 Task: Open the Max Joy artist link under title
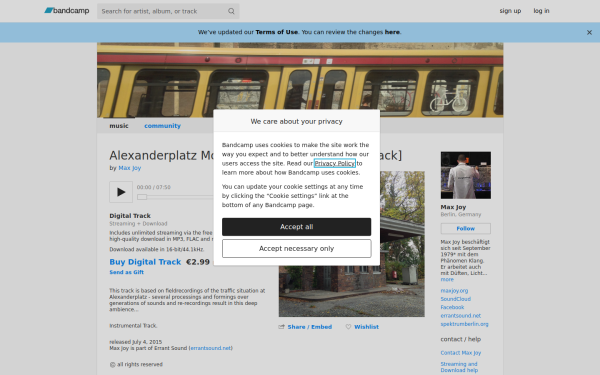tap(130, 168)
